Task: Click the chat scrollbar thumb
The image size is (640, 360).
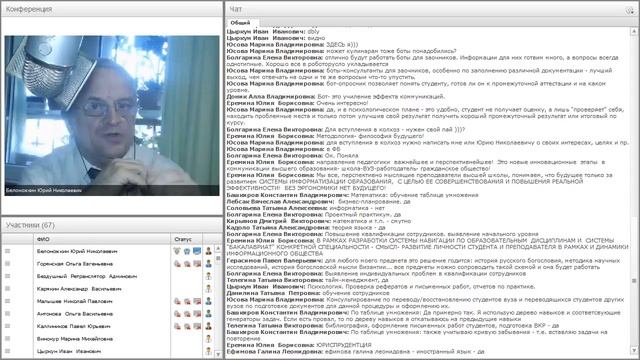Action: pos(633,281)
